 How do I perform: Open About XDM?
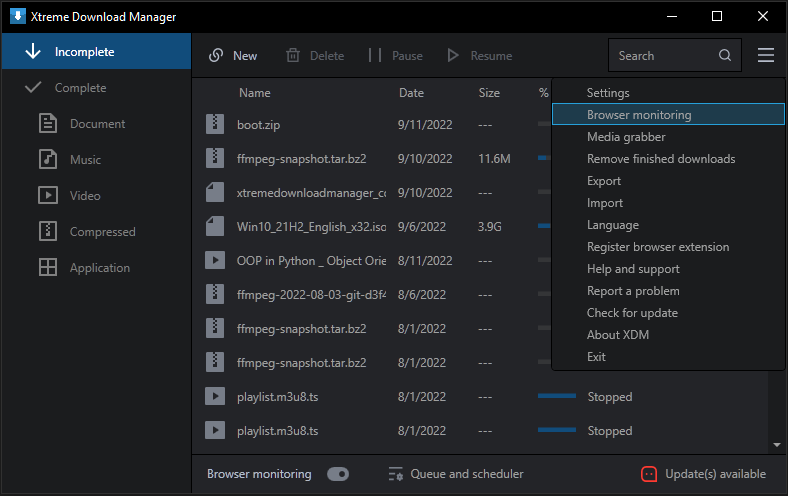click(x=668, y=335)
